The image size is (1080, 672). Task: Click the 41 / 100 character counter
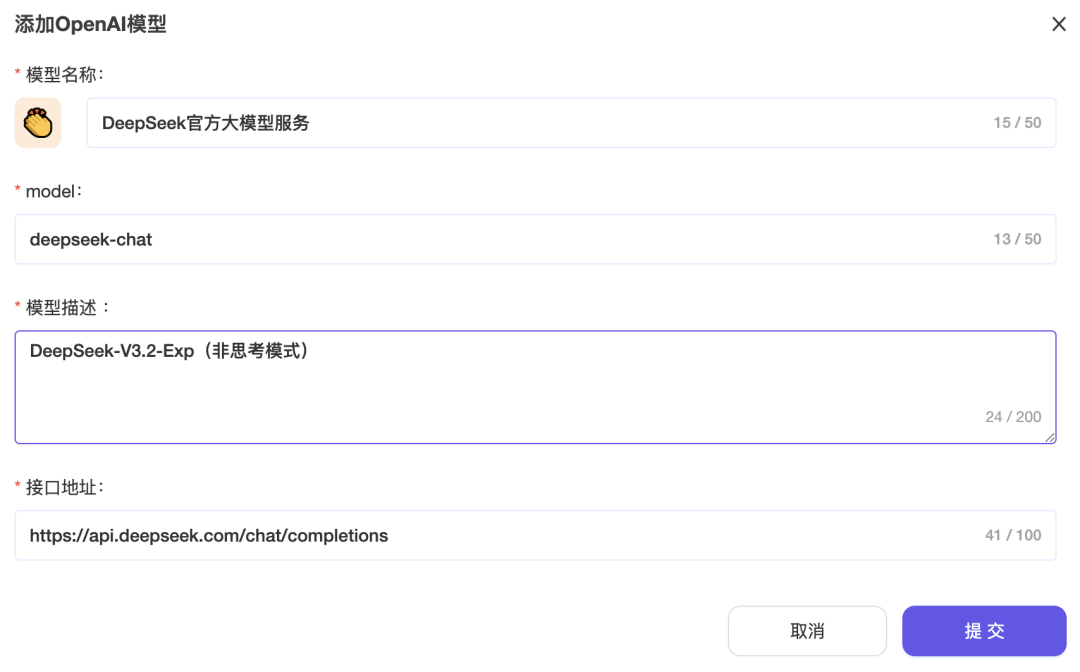tap(1013, 535)
